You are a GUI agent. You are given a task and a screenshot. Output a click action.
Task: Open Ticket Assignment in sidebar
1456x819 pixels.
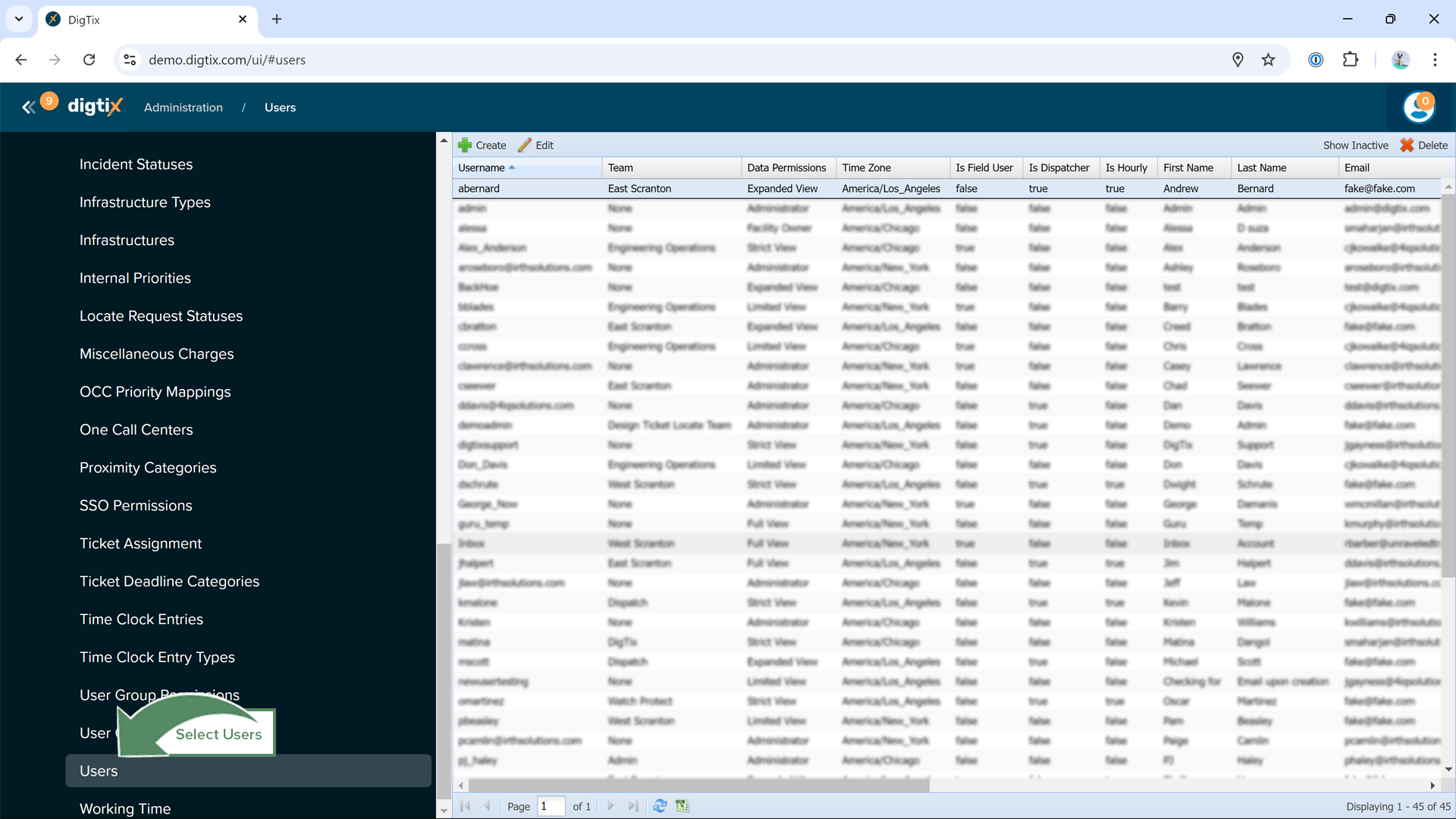[x=140, y=543]
